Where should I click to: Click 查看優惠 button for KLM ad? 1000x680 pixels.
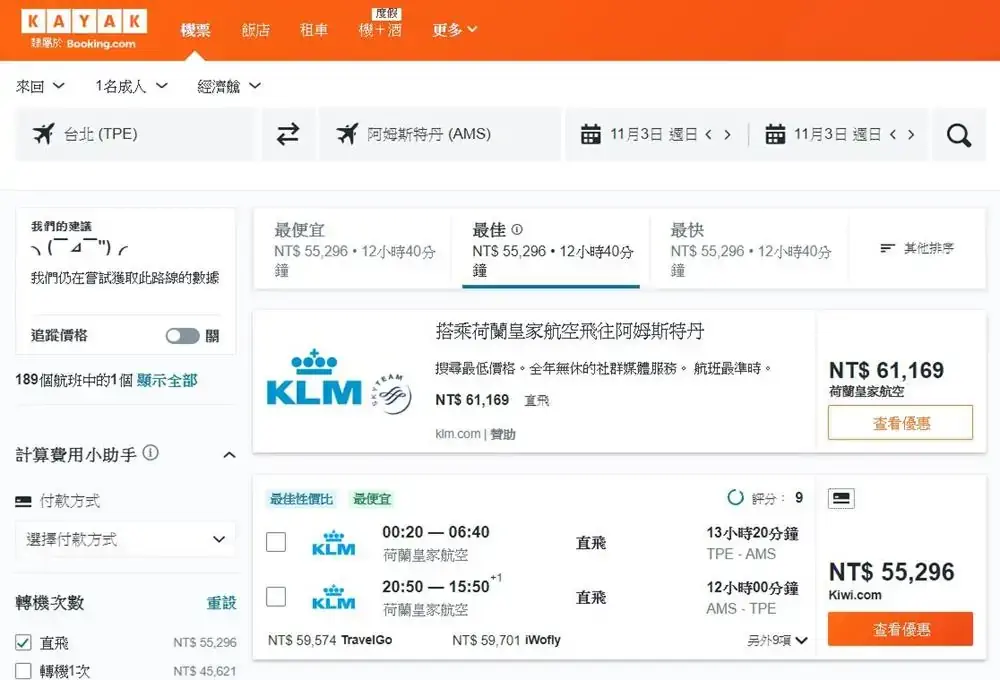pos(901,423)
